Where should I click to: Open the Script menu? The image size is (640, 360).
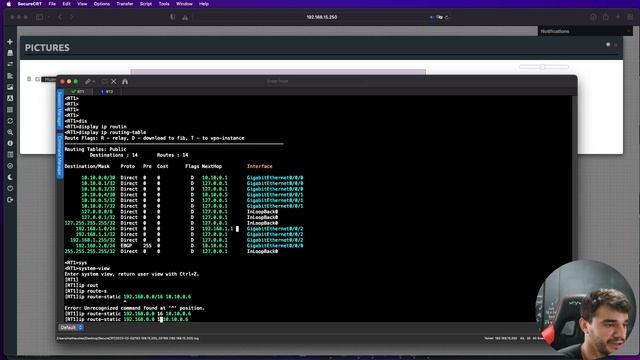pyautogui.click(x=146, y=4)
